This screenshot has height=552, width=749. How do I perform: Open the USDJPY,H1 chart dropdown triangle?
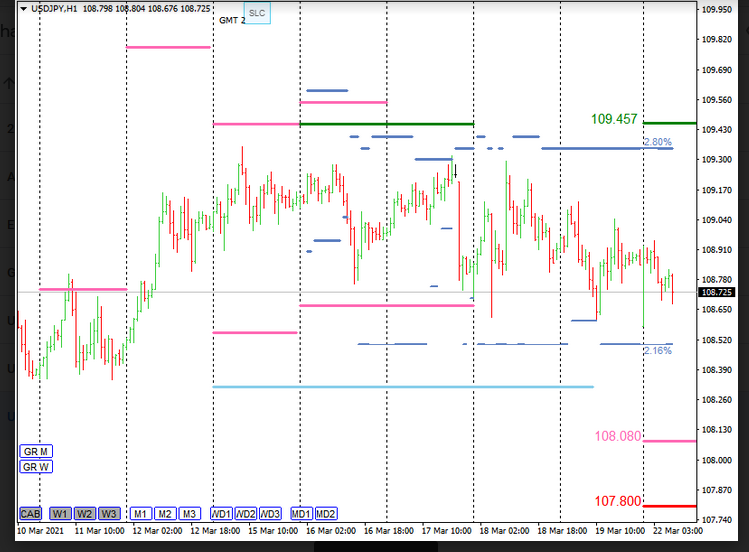click(x=24, y=9)
